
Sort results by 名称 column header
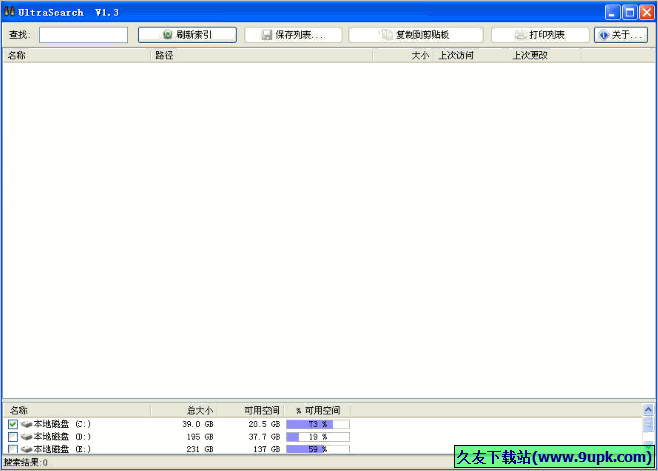pyautogui.click(x=76, y=55)
